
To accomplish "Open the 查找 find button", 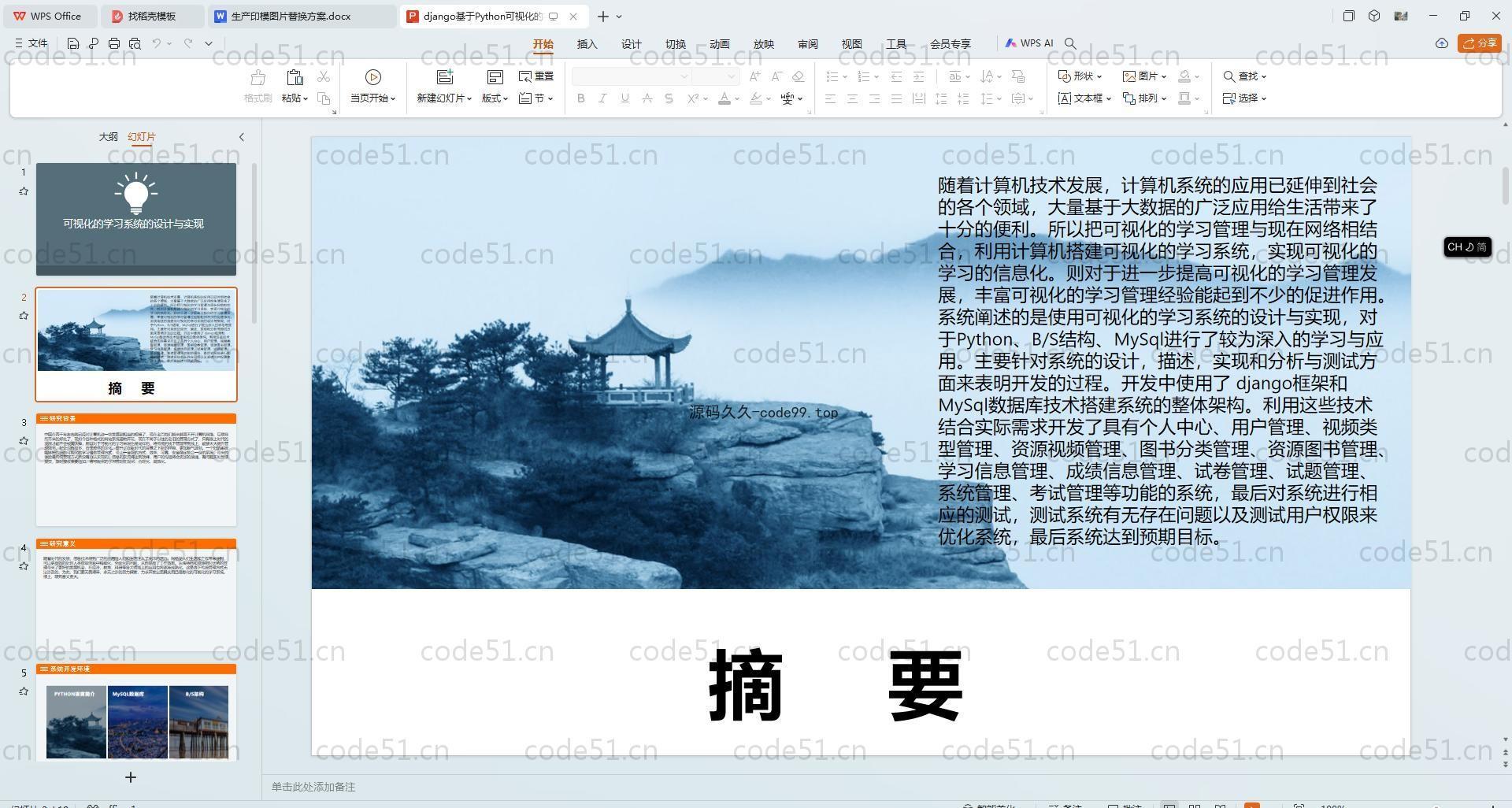I will pyautogui.click(x=1244, y=76).
